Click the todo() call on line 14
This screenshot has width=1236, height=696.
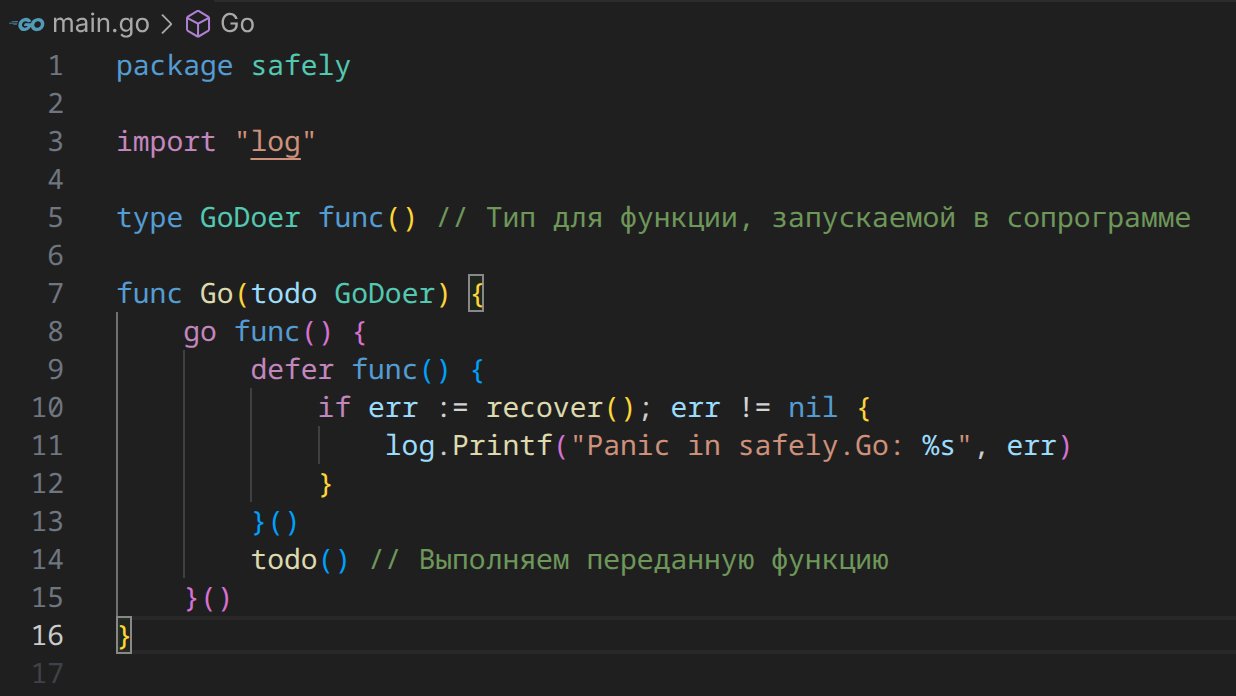pos(284,560)
